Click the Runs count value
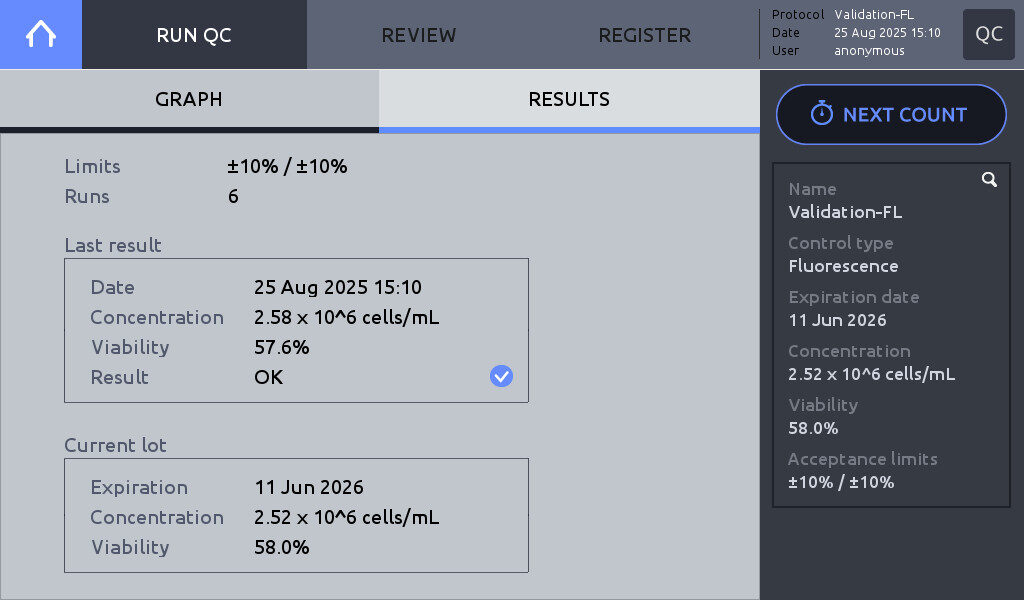This screenshot has height=600, width=1024. point(233,196)
